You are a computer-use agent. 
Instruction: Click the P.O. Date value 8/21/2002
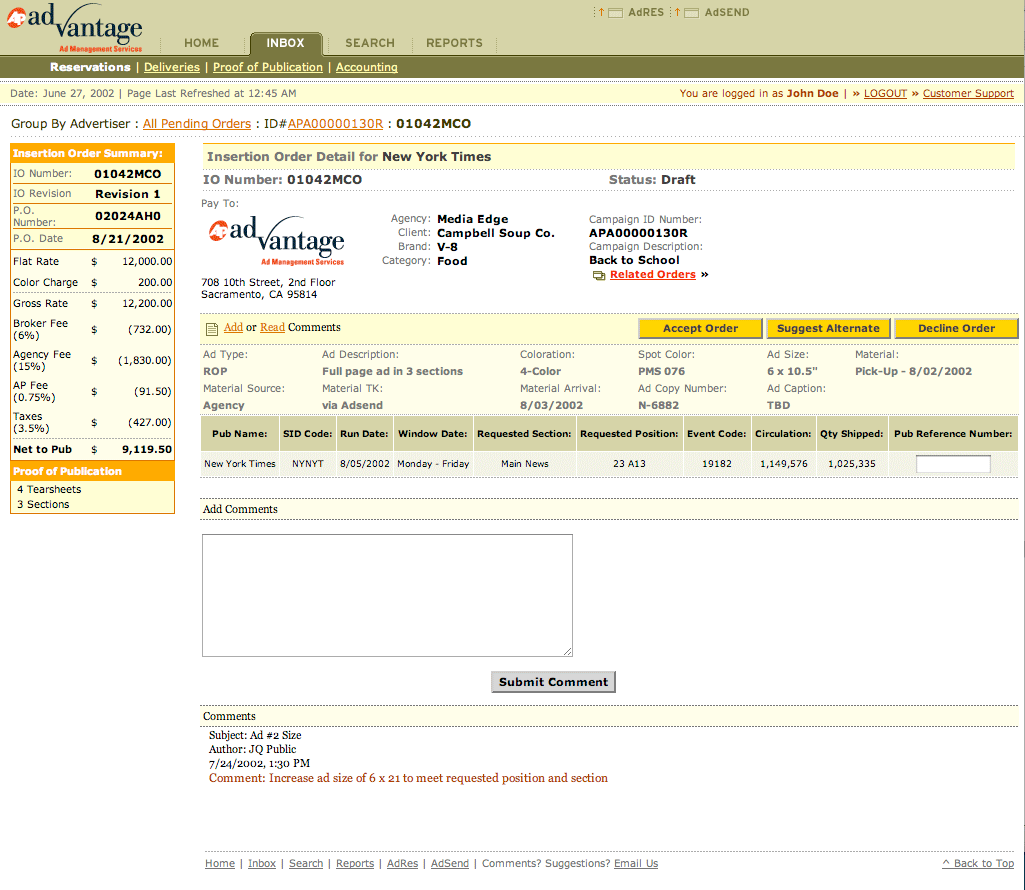coord(127,239)
